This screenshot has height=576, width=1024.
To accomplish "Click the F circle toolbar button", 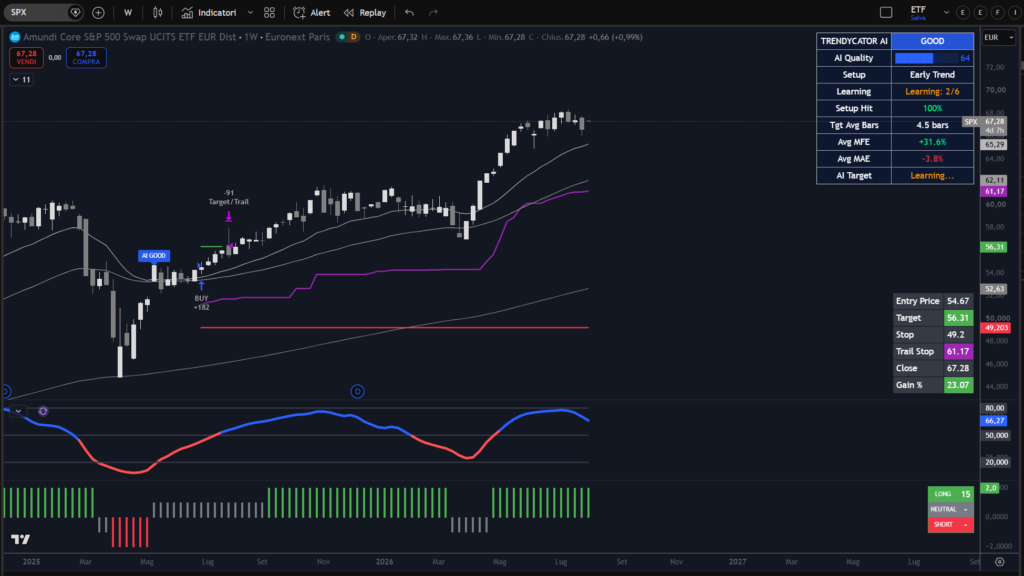I will pos(998,12).
